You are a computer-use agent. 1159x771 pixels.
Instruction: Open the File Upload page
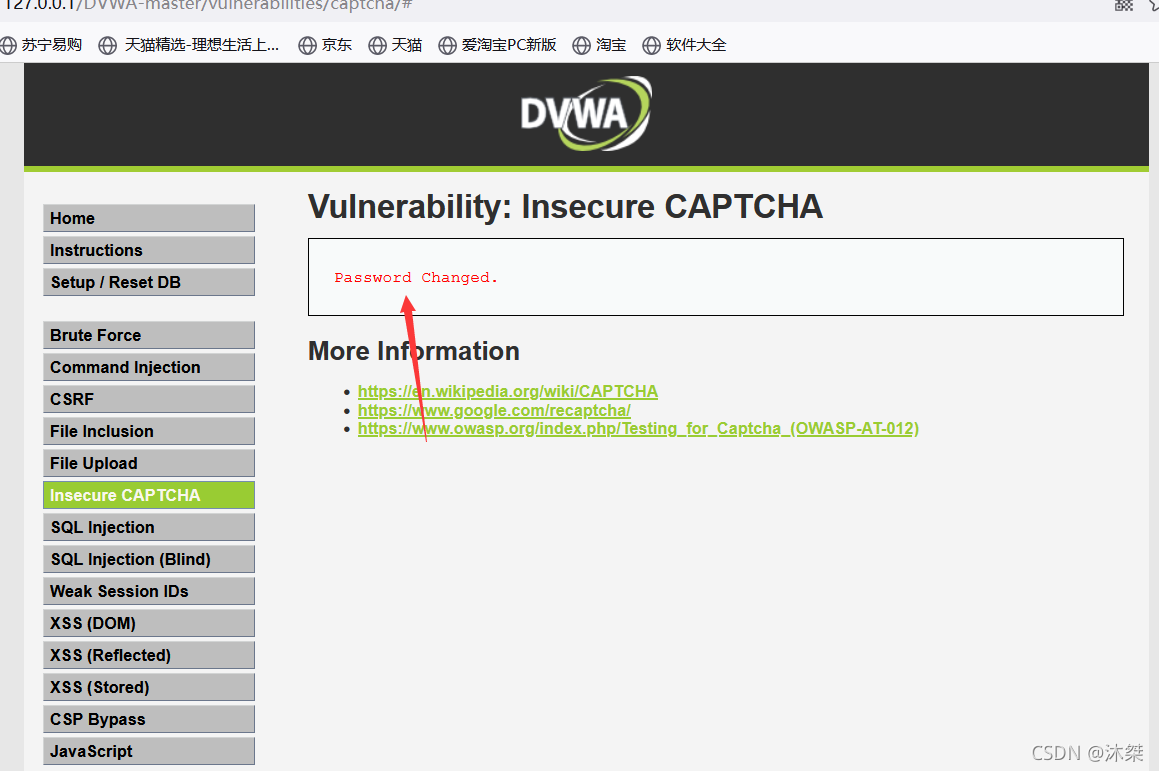coord(149,463)
